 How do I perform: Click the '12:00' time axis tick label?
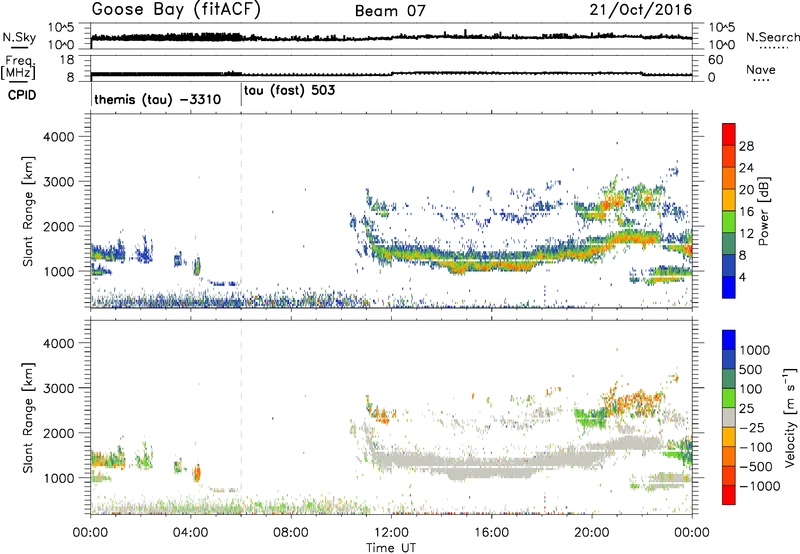[391, 533]
